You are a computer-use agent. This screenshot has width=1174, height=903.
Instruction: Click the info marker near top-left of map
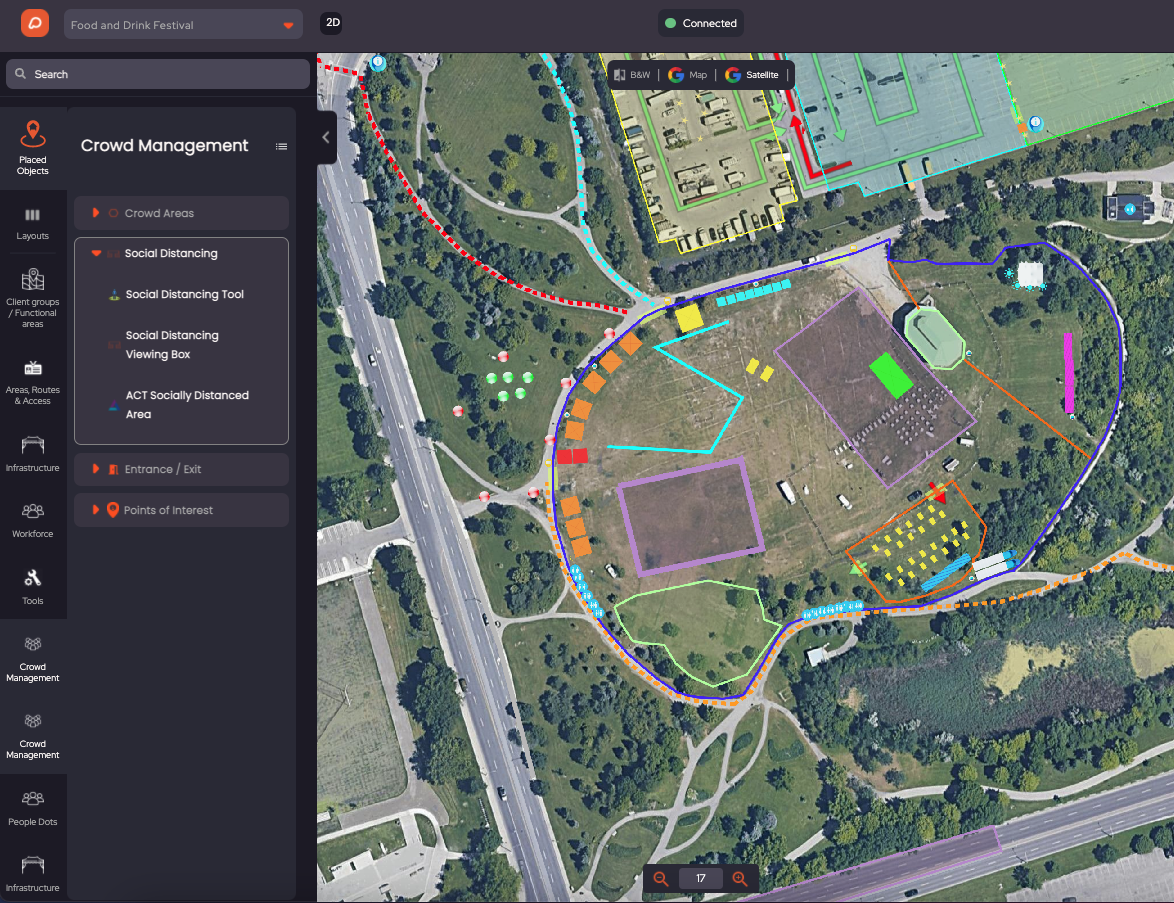pyautogui.click(x=378, y=63)
